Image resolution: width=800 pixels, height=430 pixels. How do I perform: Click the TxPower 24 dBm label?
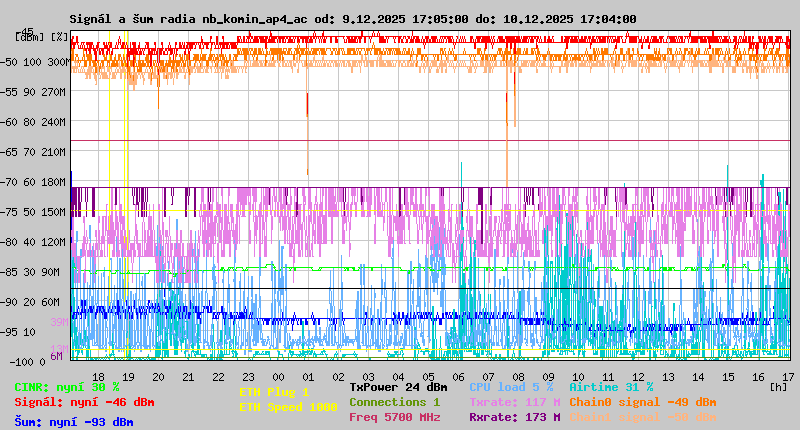[398, 387]
